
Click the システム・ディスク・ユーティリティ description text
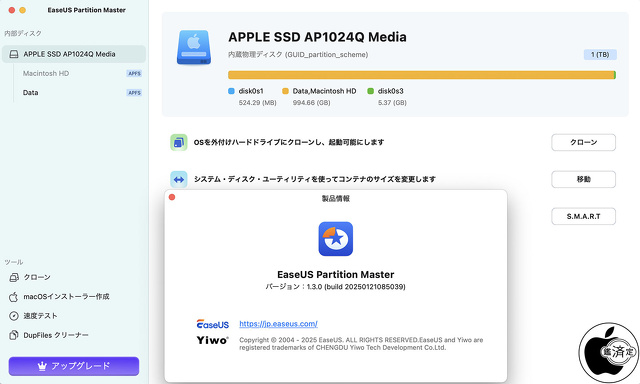tap(315, 179)
